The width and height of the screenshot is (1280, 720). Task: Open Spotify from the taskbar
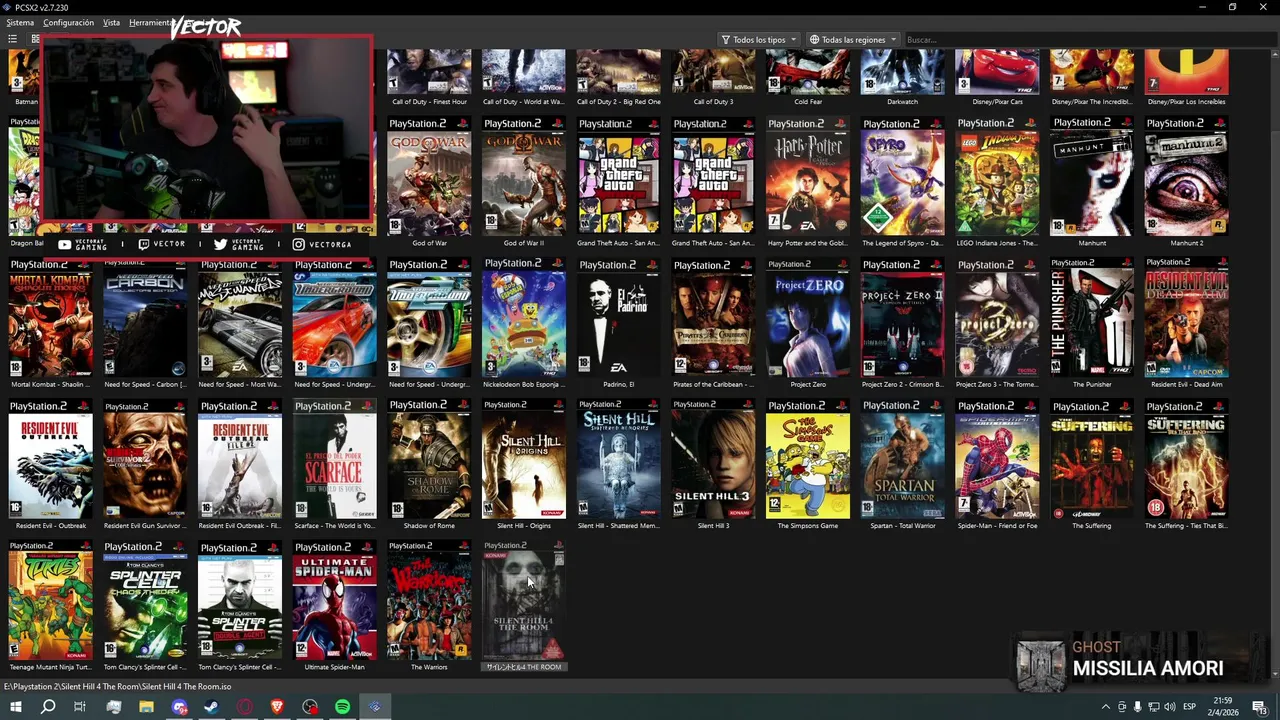(x=342, y=707)
